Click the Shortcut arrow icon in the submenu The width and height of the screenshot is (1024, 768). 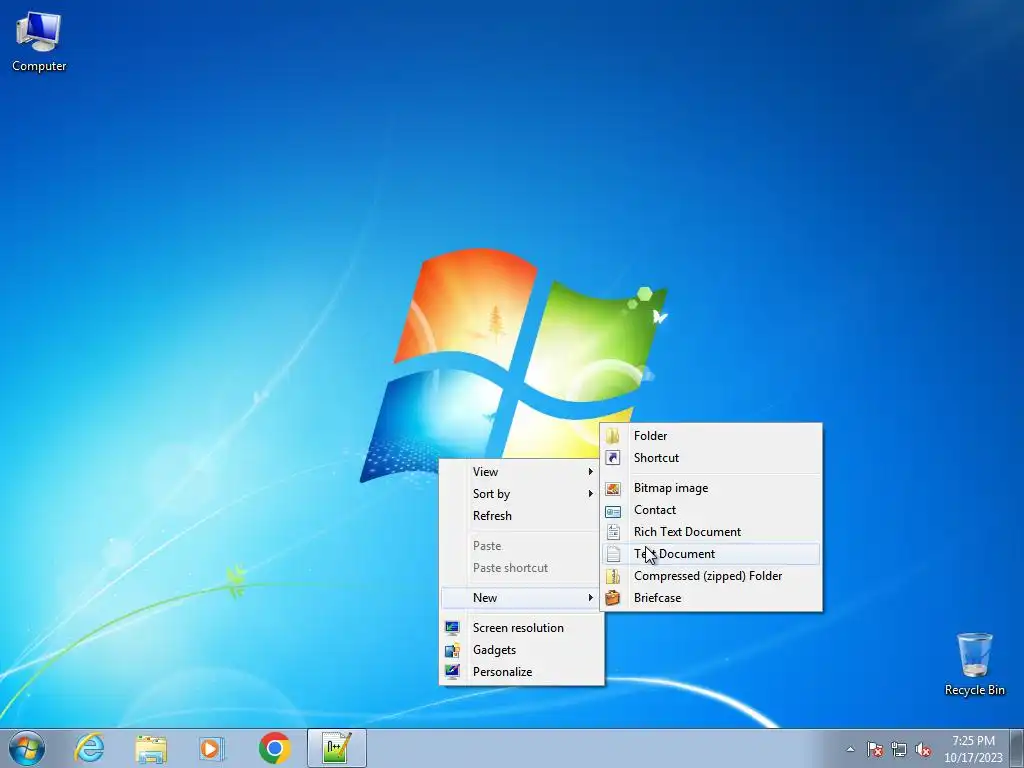(613, 458)
